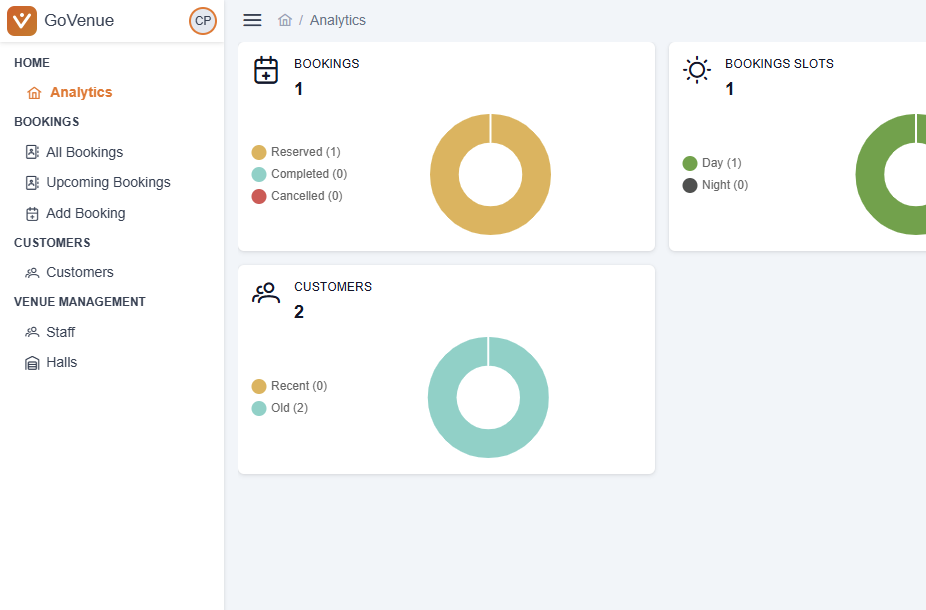
Task: Click the Night legend color swatch
Action: click(x=690, y=185)
